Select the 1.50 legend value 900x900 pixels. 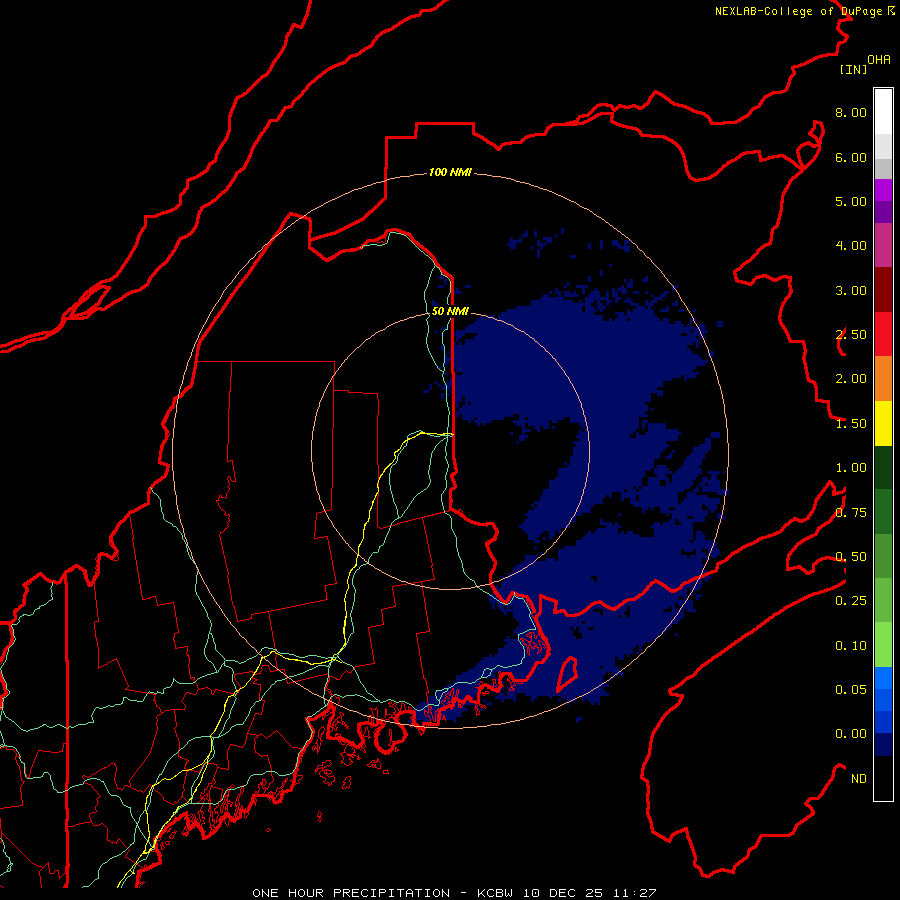851,424
